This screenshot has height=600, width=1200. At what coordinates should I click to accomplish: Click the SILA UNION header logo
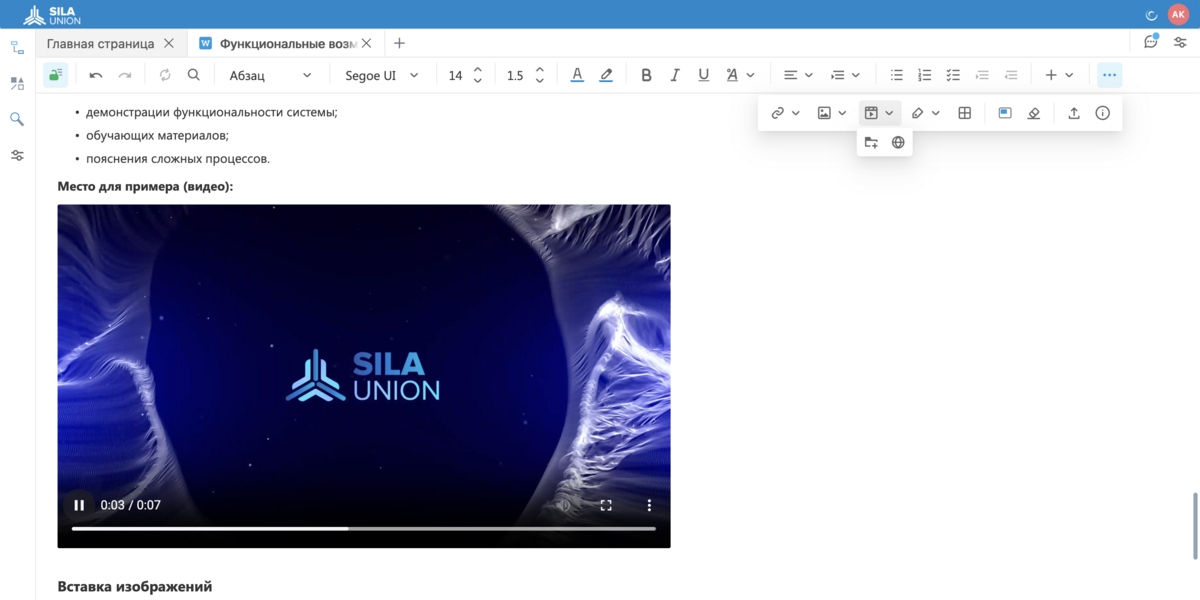point(52,14)
